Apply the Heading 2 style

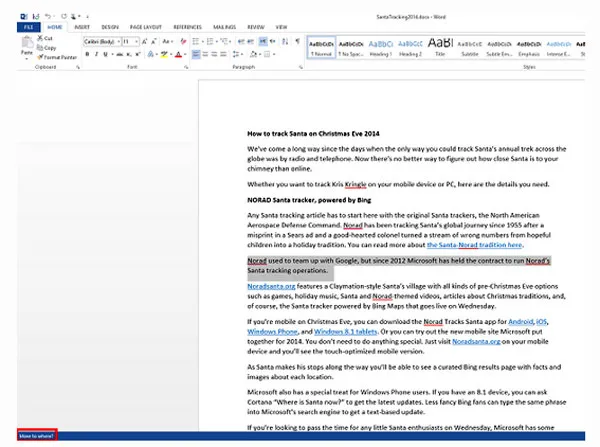[410, 48]
